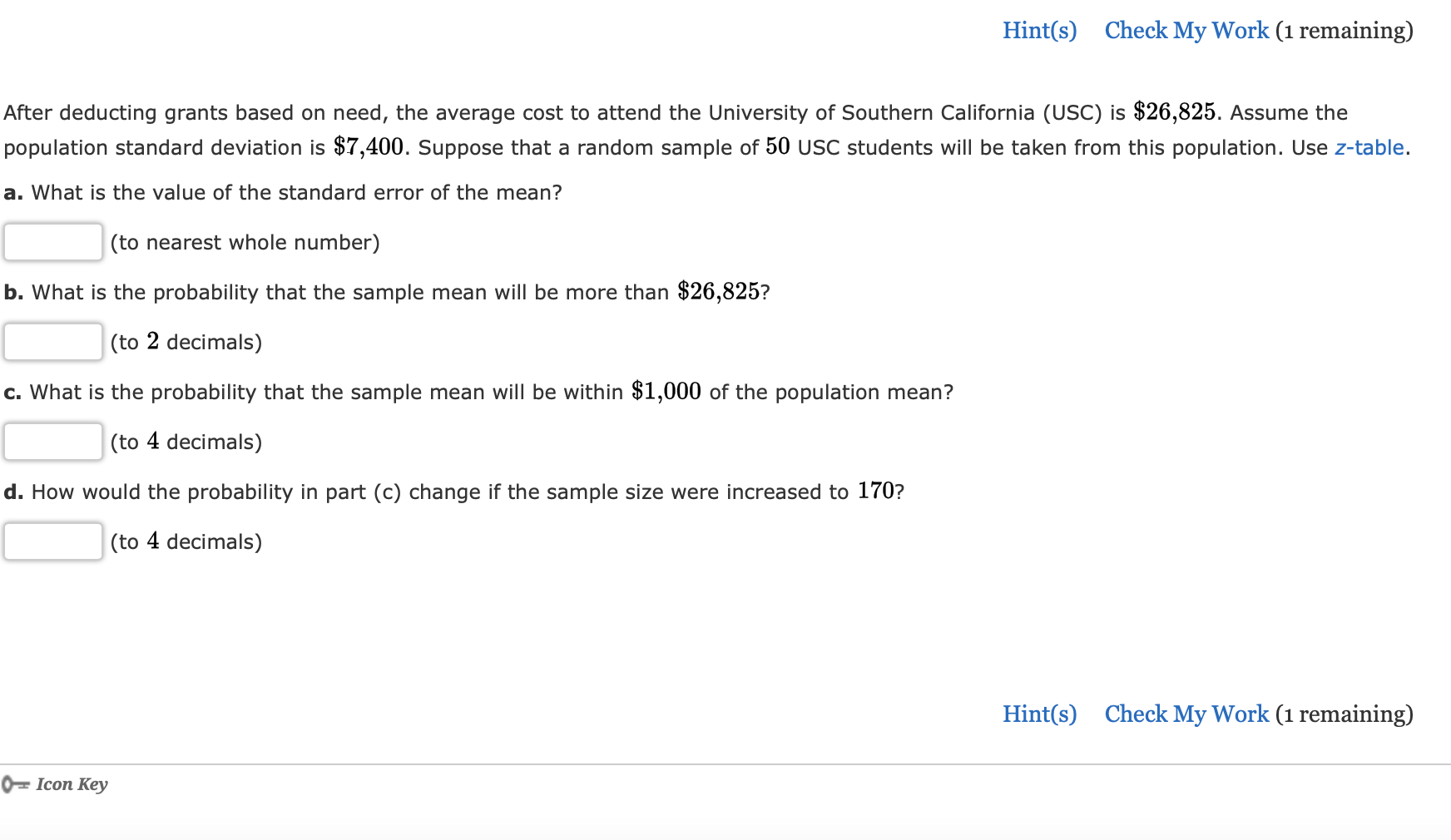
Task: Click the Icon Key text label
Action: [72, 784]
